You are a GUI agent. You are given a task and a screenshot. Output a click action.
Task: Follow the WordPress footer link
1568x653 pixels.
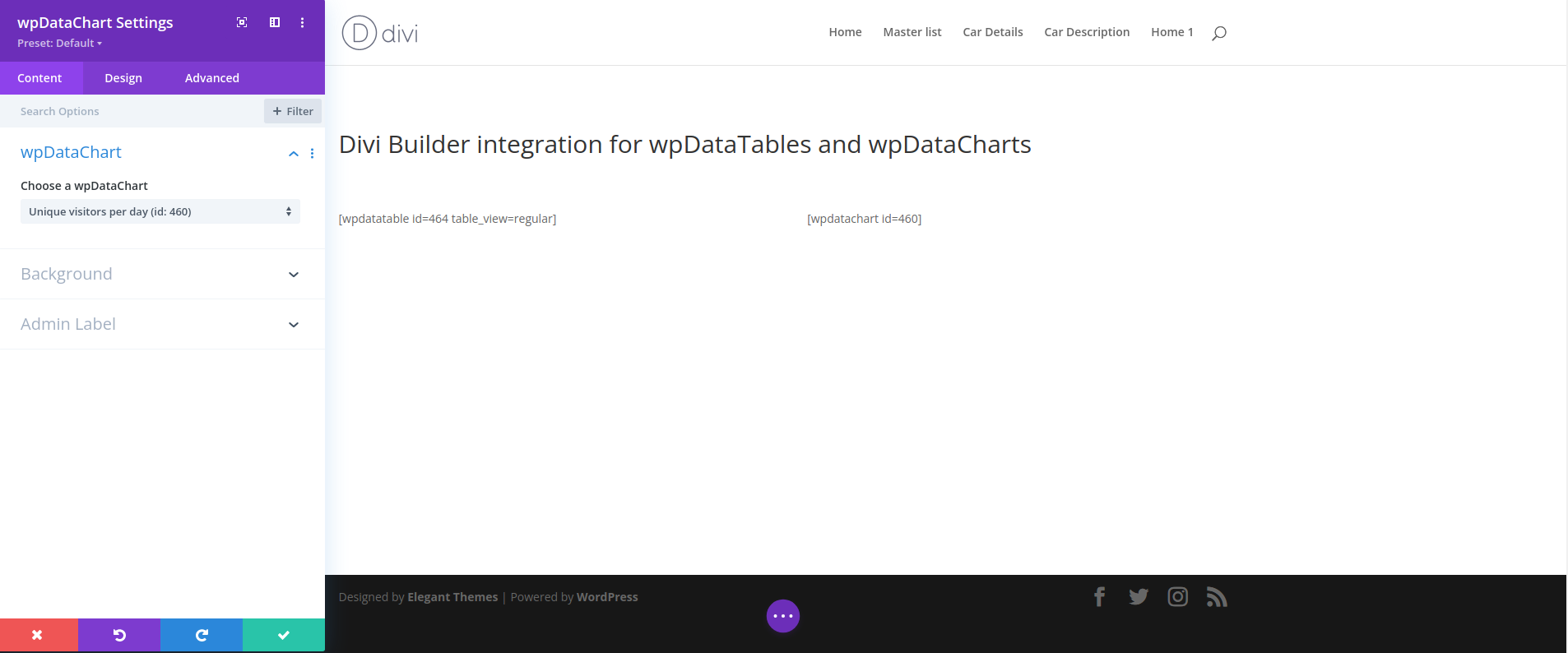click(607, 597)
